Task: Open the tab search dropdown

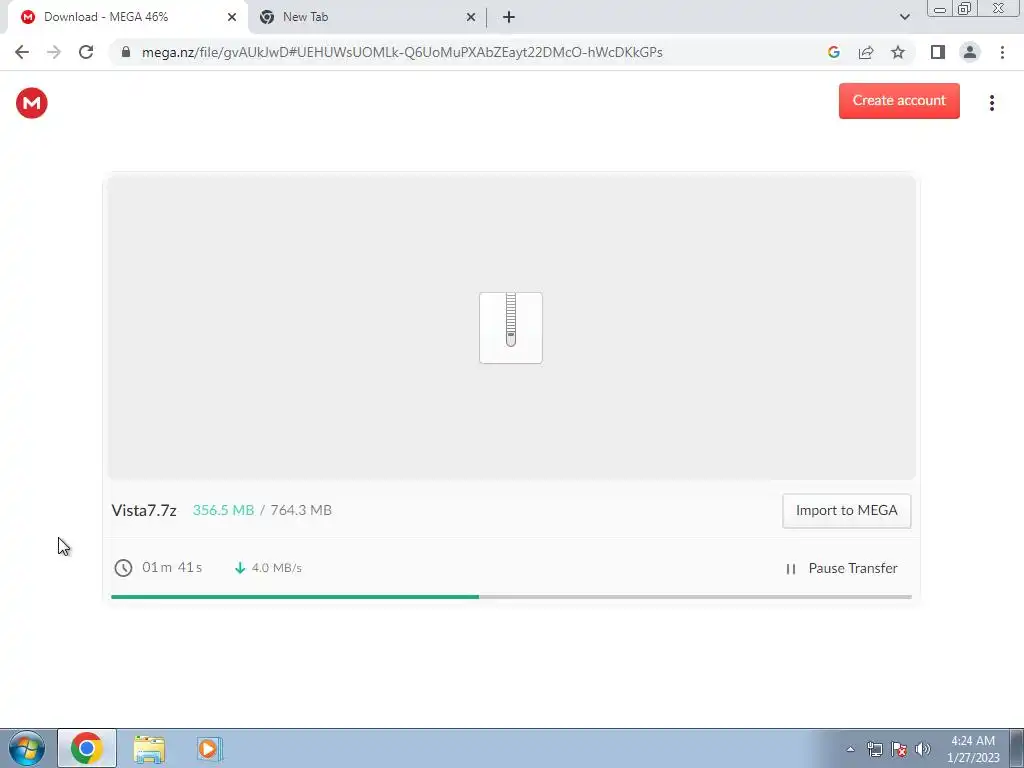Action: tap(904, 17)
